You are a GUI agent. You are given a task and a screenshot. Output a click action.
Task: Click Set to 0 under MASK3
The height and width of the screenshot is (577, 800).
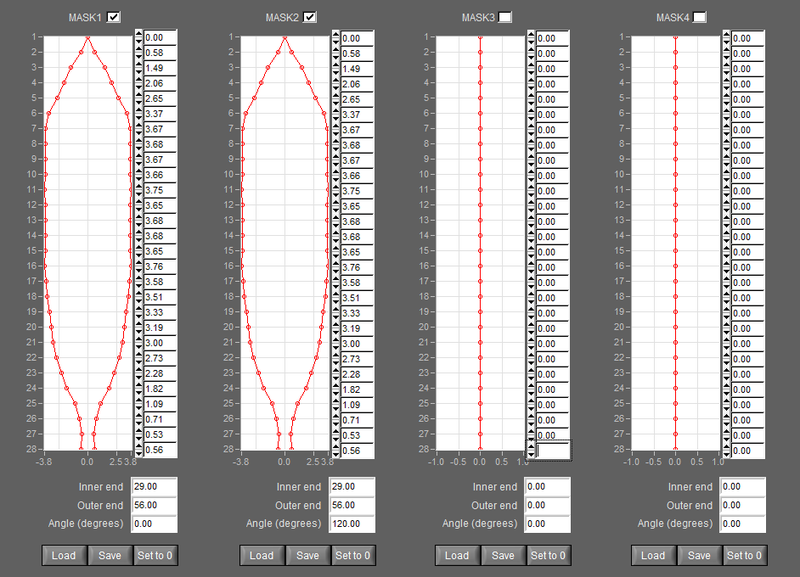coord(548,556)
